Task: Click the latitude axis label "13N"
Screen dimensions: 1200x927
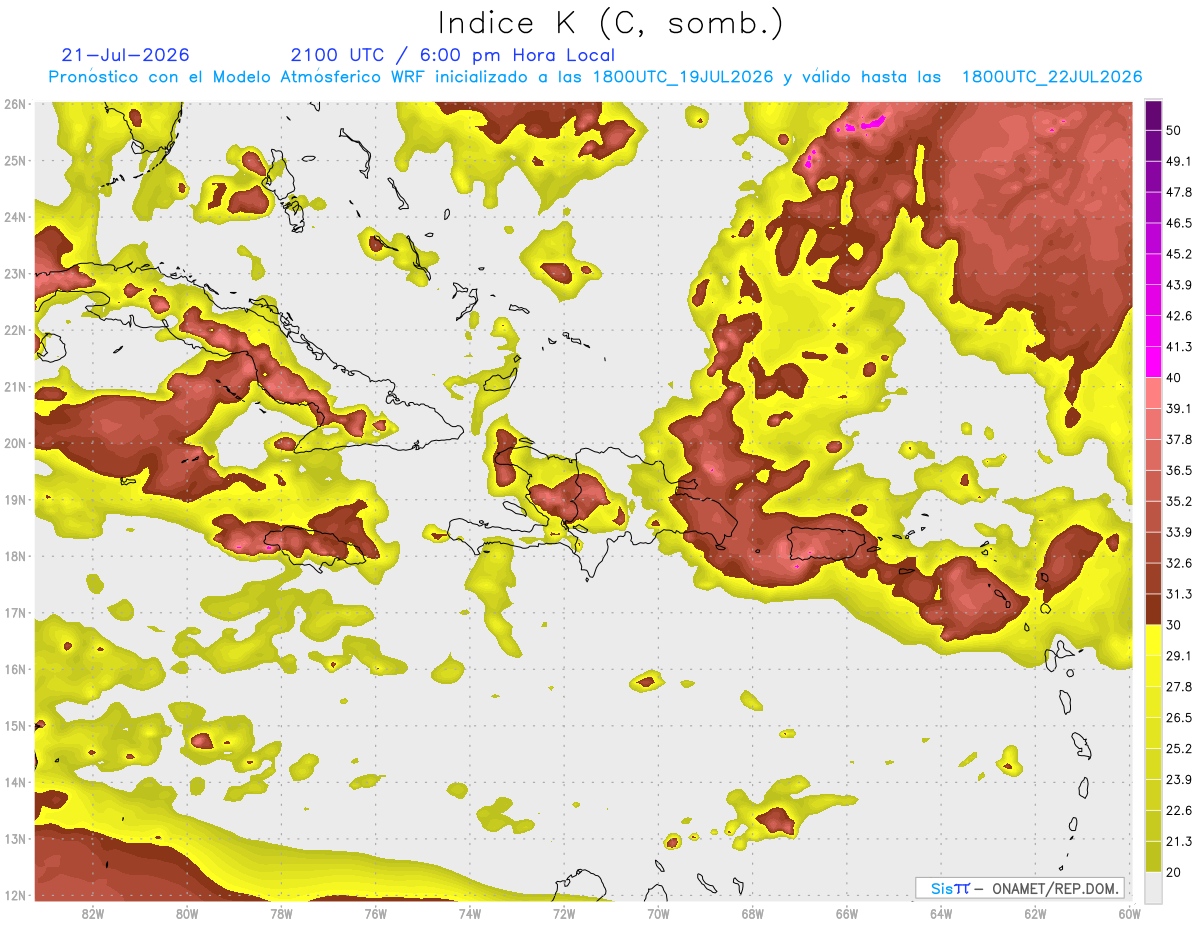Action: coord(15,838)
